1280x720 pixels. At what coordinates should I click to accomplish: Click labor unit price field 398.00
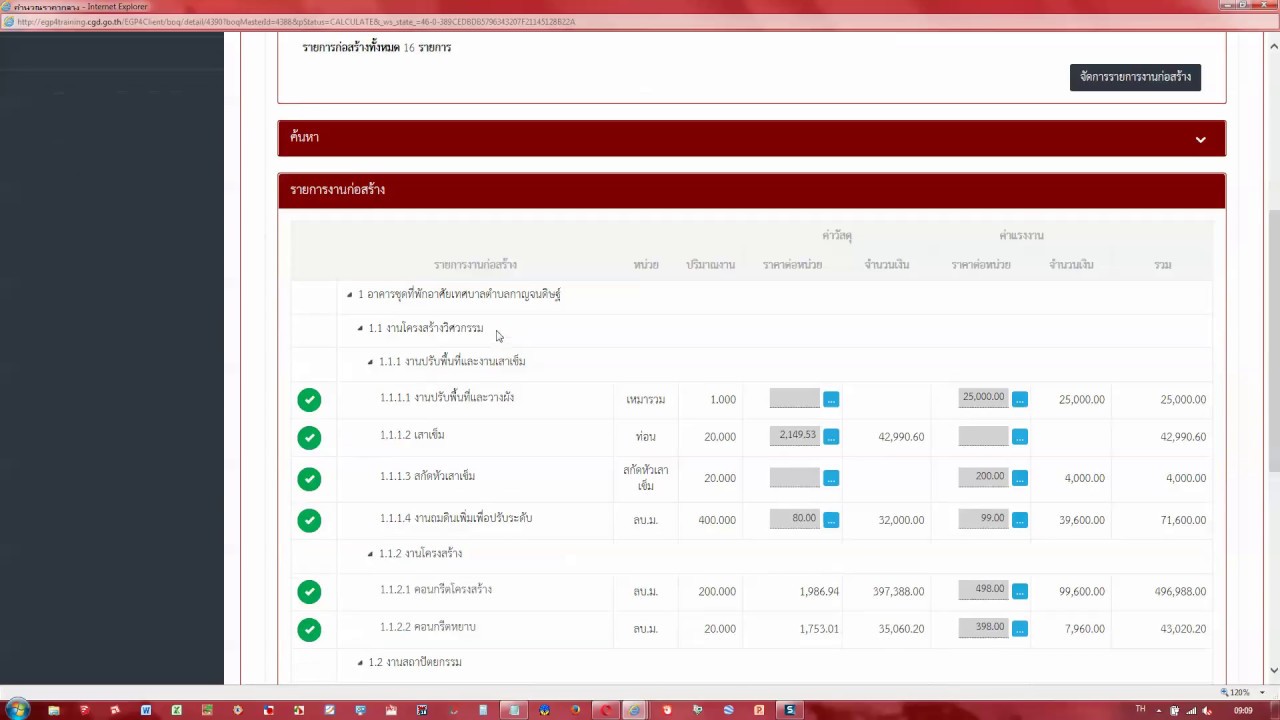point(983,628)
